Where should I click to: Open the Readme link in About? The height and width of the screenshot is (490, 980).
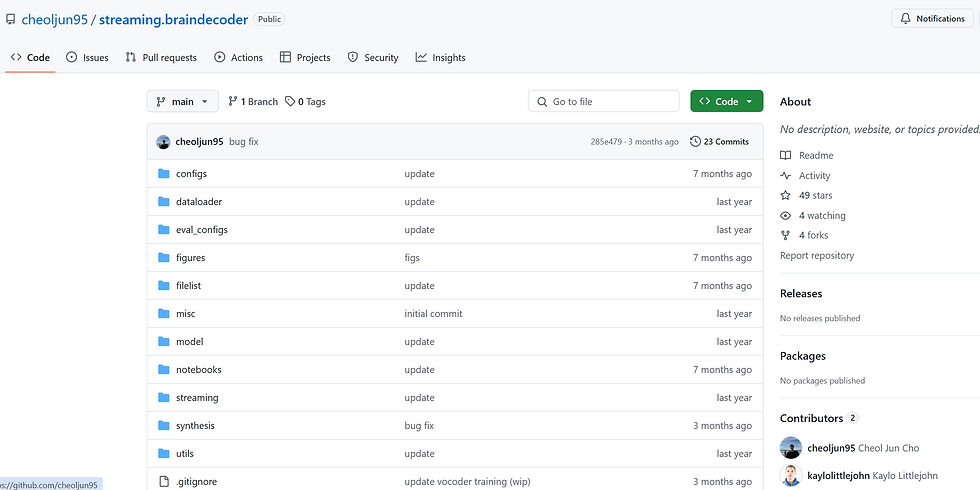click(807, 156)
